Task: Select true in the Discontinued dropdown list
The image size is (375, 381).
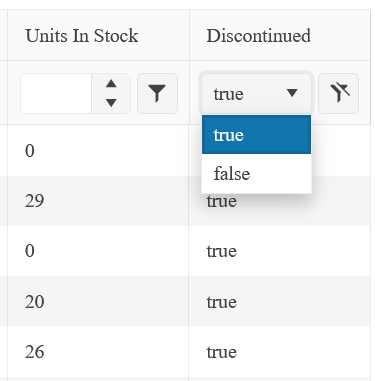Action: (x=256, y=135)
